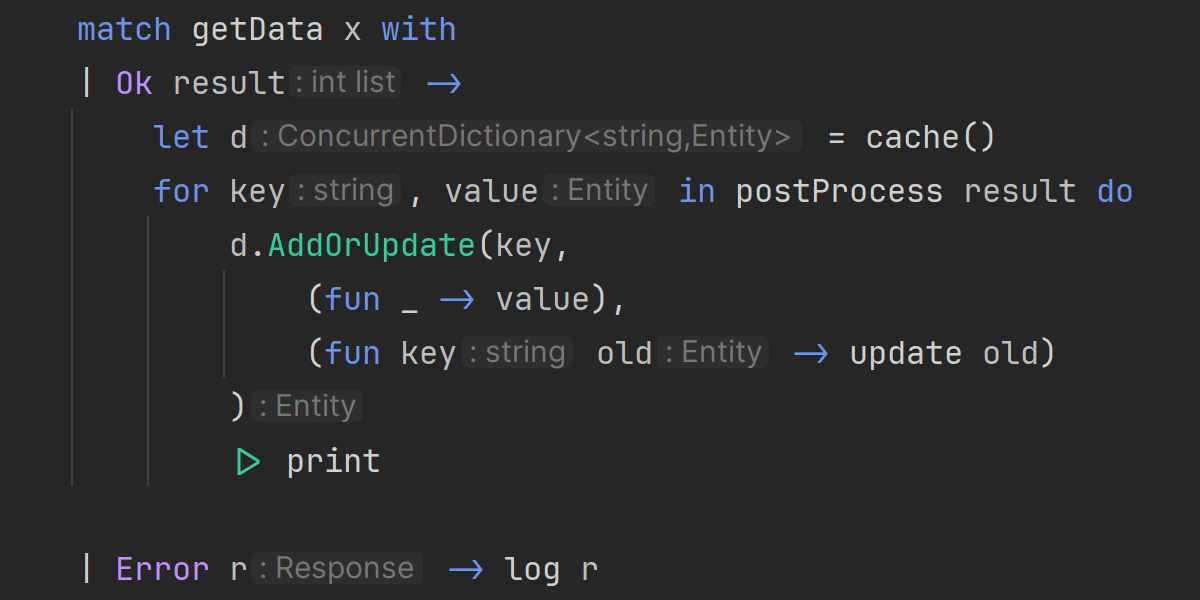The image size is (1200, 600).
Task: Click the string hint after 'fun key'
Action: click(517, 353)
